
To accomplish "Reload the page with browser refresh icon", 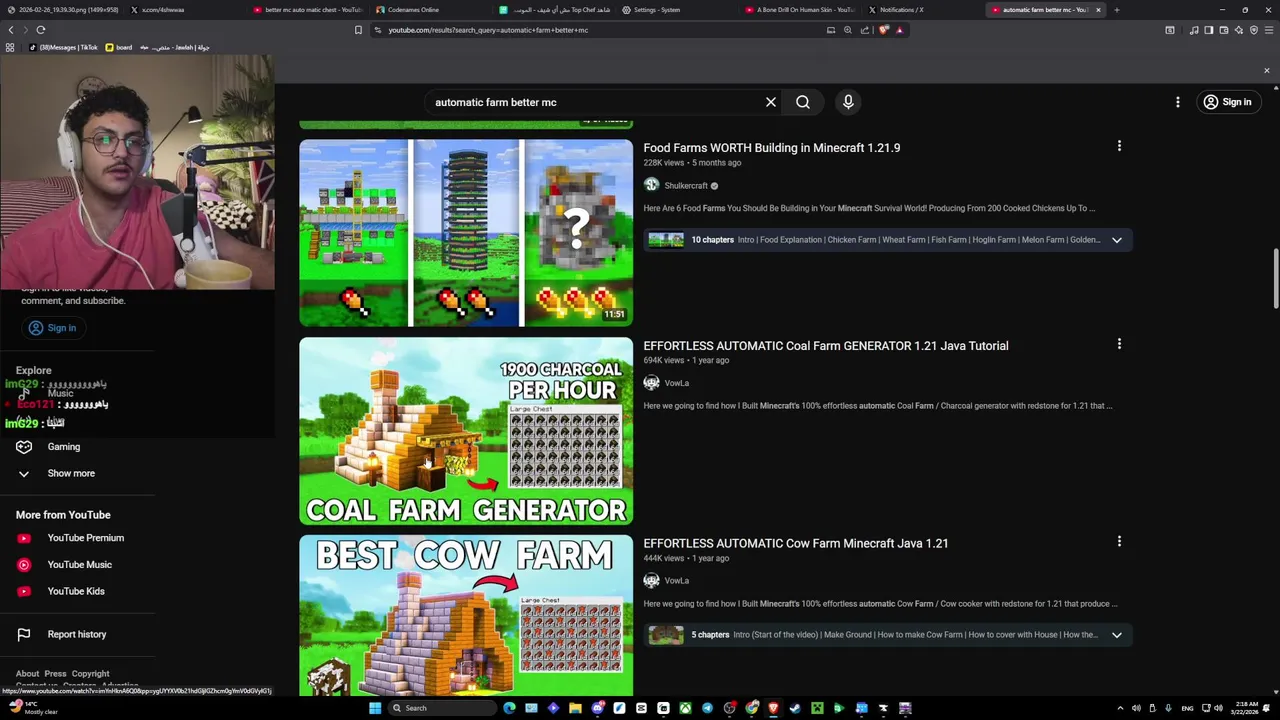I will [41, 30].
